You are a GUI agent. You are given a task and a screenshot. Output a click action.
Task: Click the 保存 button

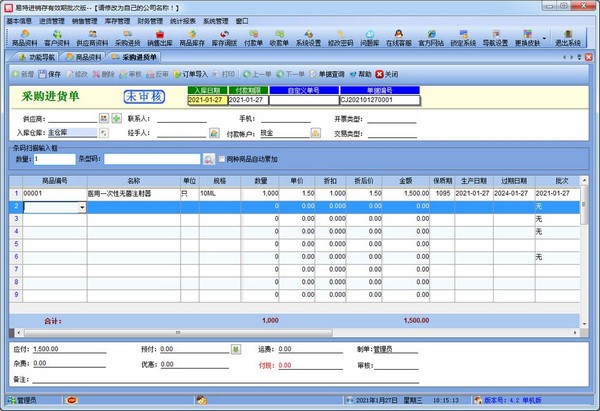[x=50, y=74]
